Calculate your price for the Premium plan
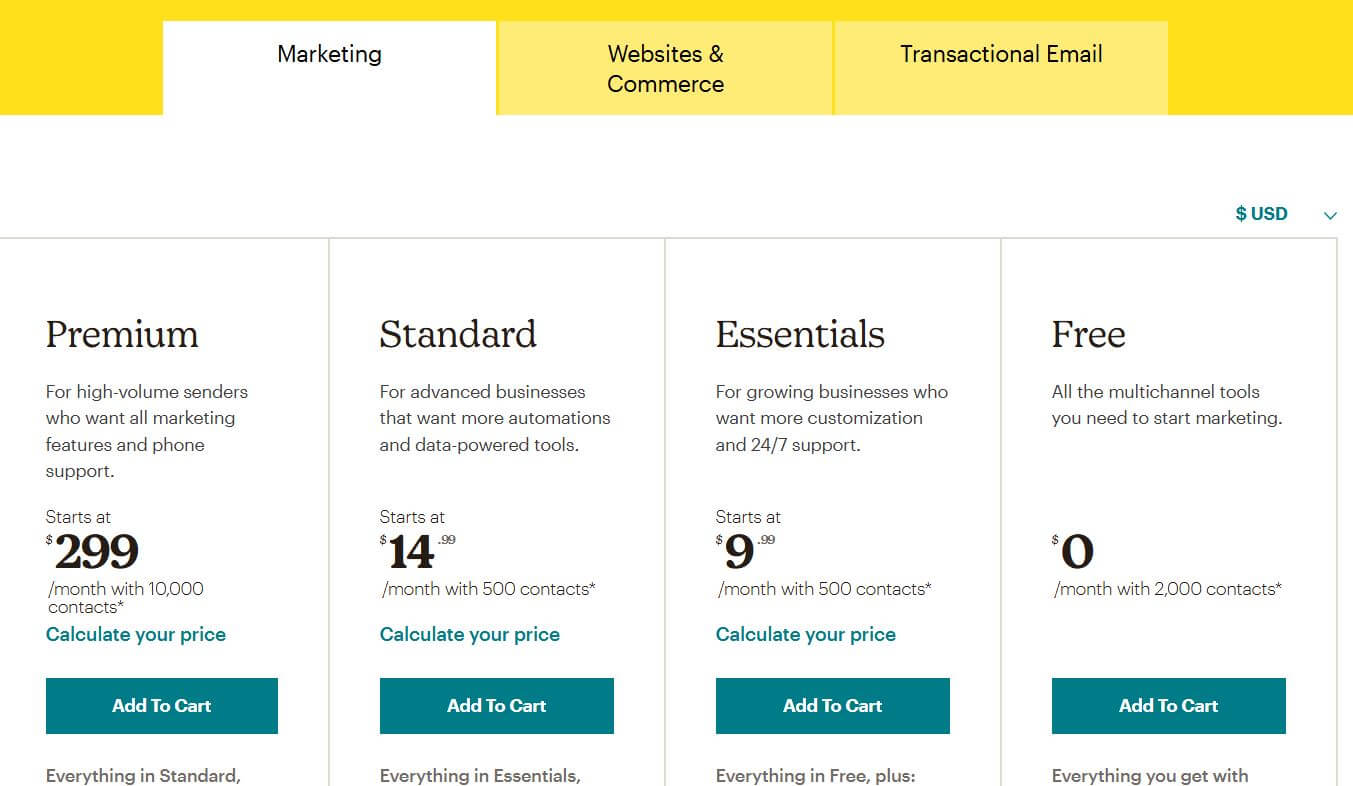The height and width of the screenshot is (786, 1353). click(x=136, y=634)
